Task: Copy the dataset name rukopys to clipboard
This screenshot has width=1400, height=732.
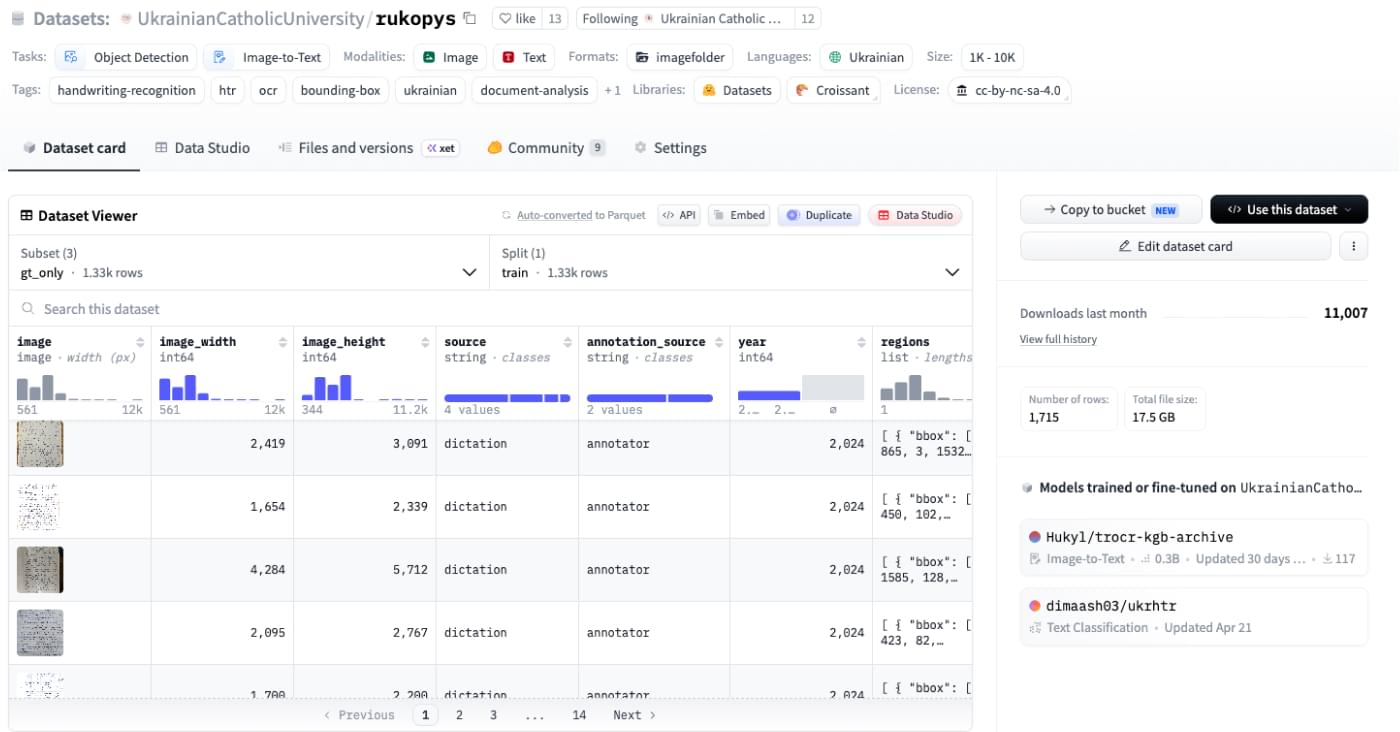Action: [470, 18]
